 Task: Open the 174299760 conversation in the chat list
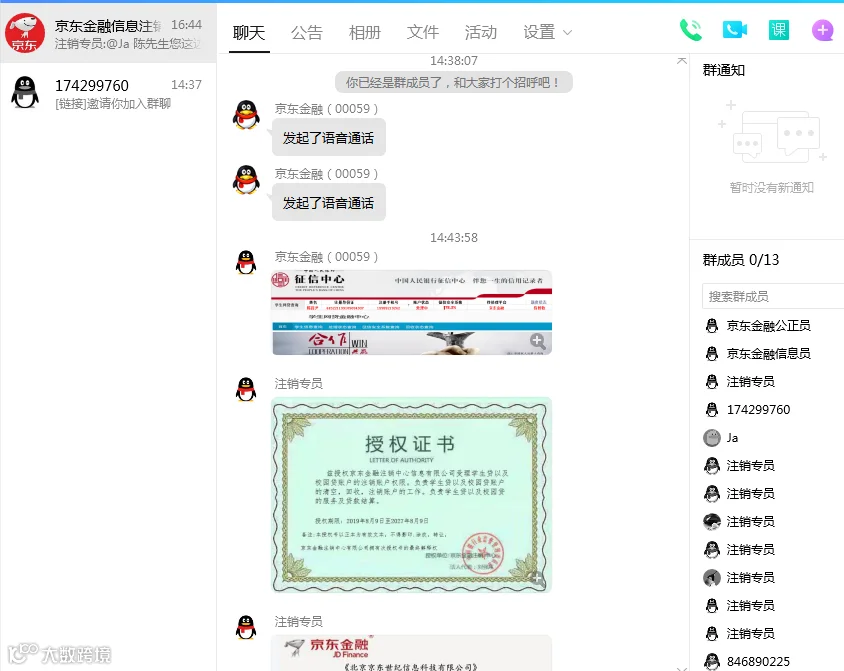[108, 93]
